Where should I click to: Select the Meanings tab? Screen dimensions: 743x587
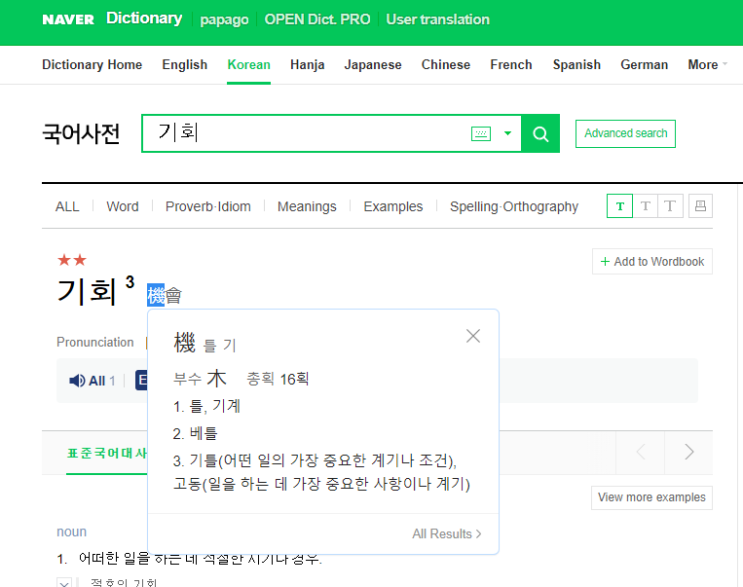pos(307,207)
